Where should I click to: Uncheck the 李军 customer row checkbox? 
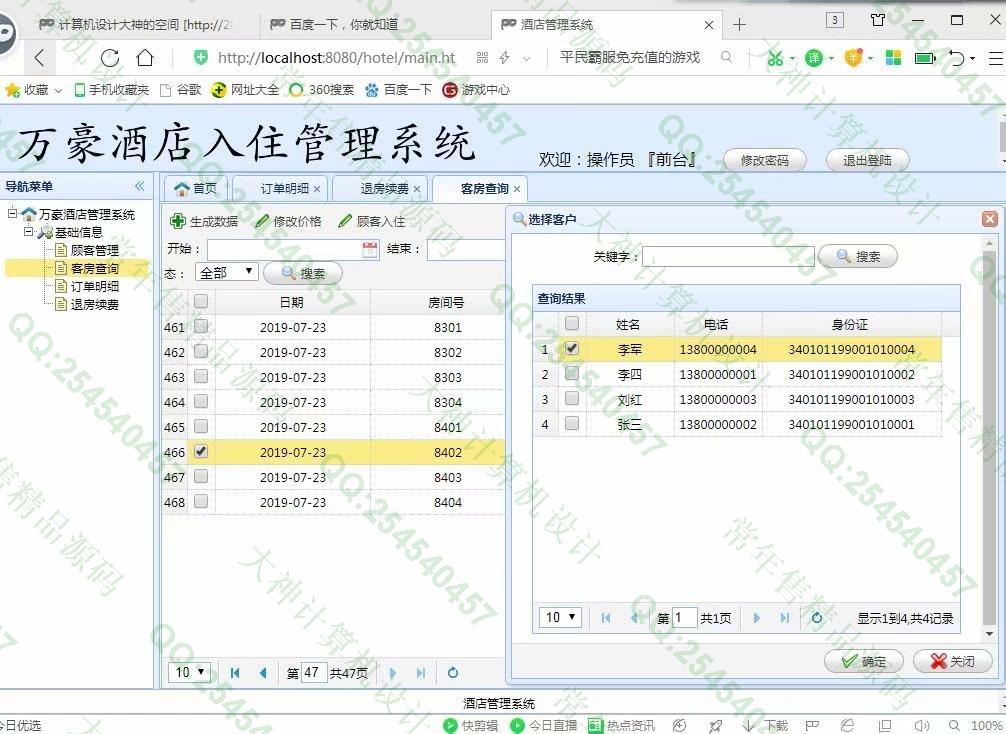[x=572, y=349]
